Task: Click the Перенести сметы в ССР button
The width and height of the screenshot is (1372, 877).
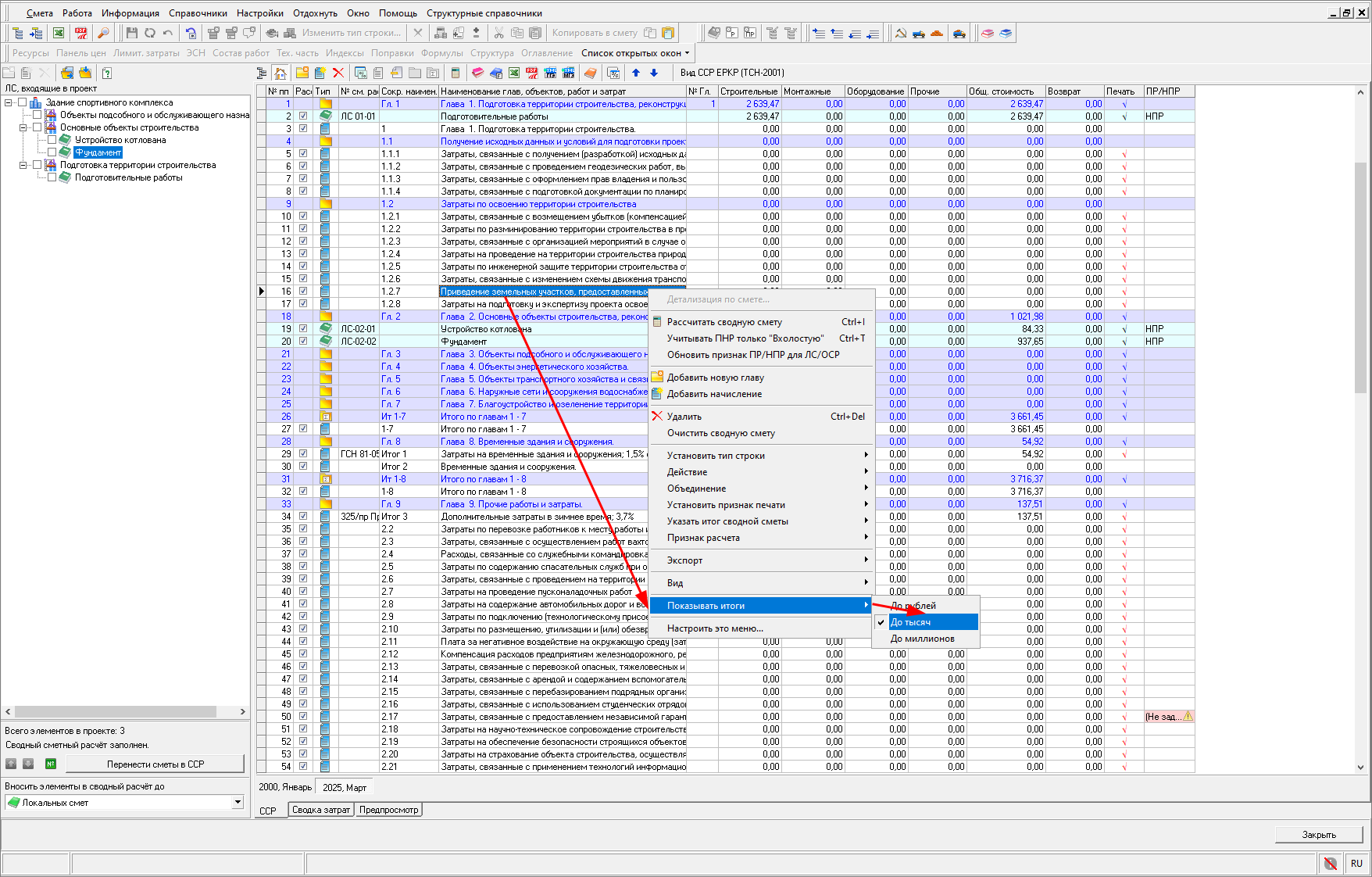Action: point(155,764)
